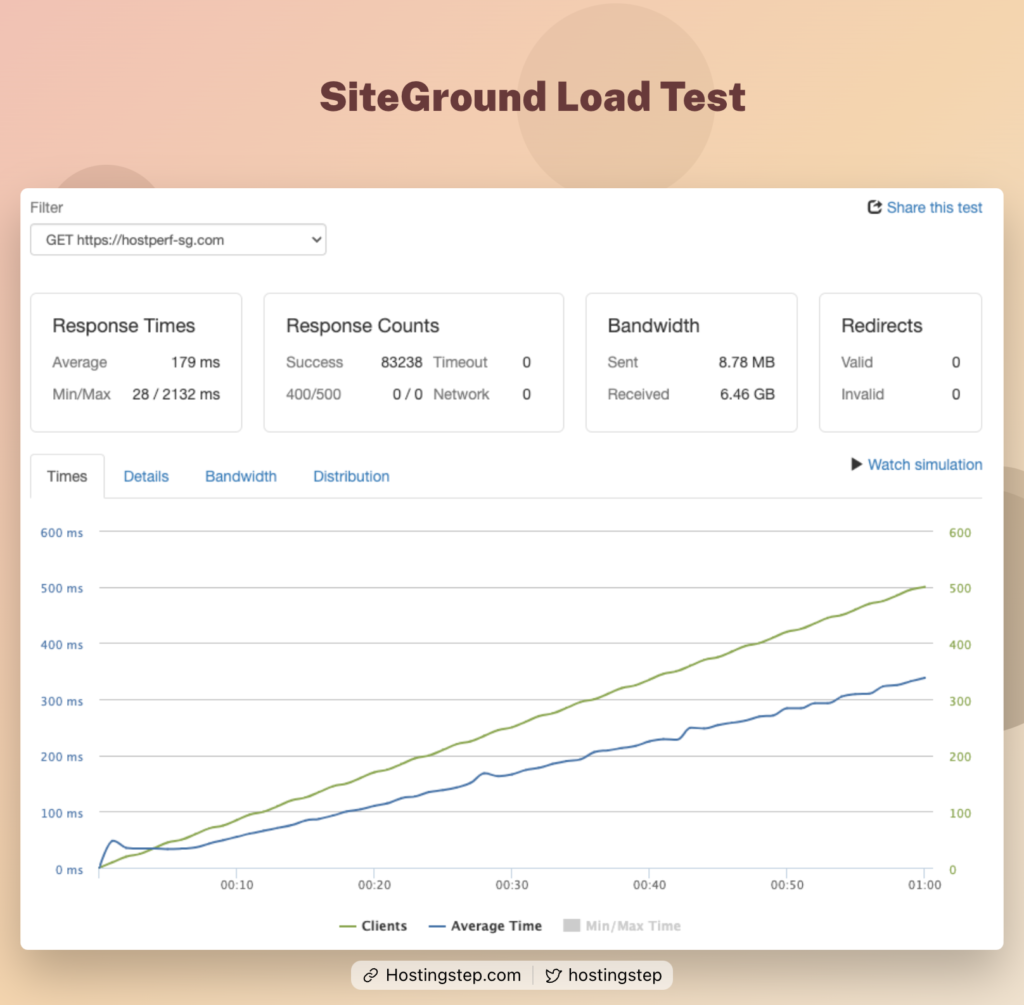
Task: Click the 300 ms y-axis label
Action: pyautogui.click(x=61, y=701)
